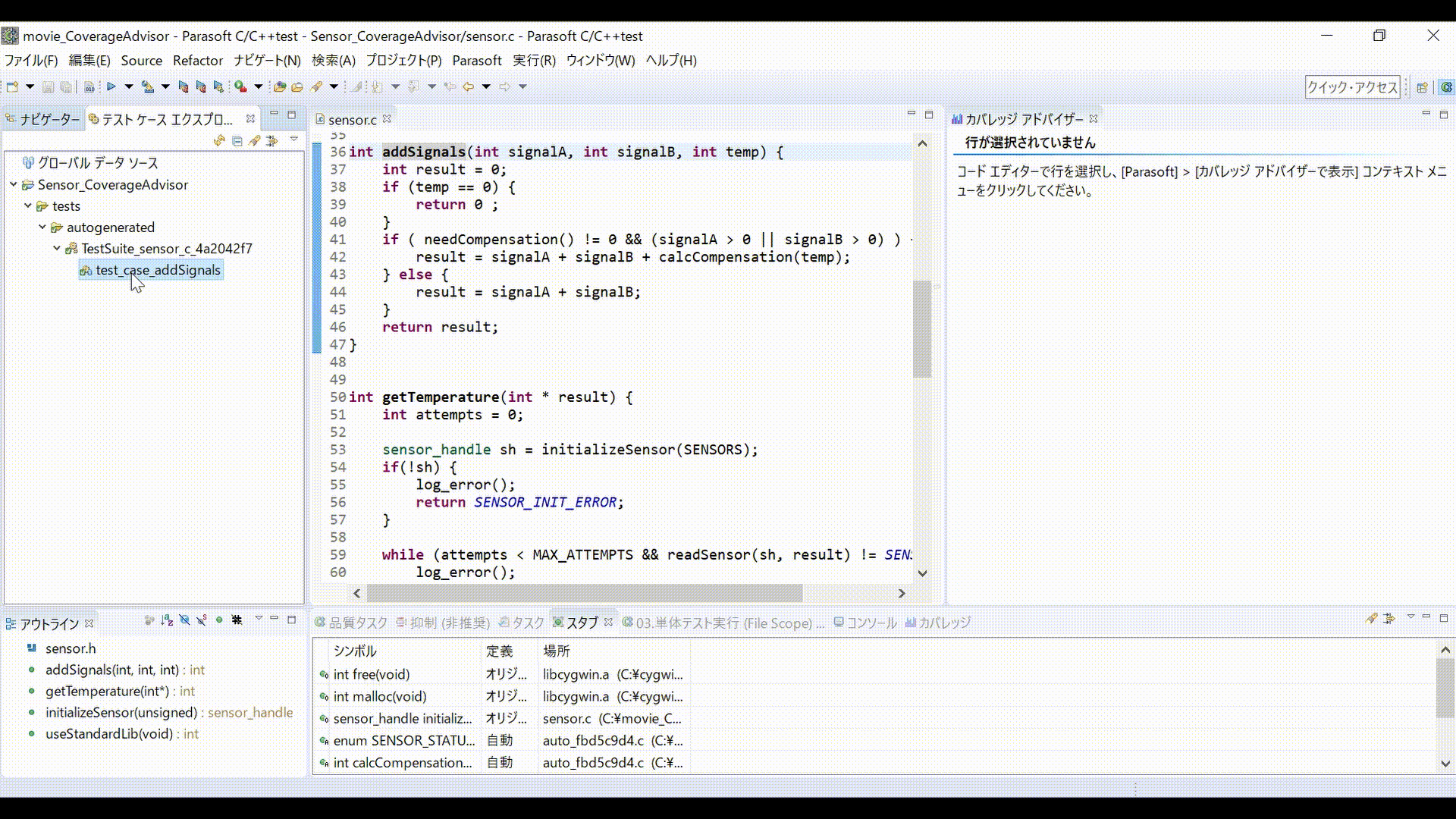Collapse the autogenerated folder node

(42, 227)
